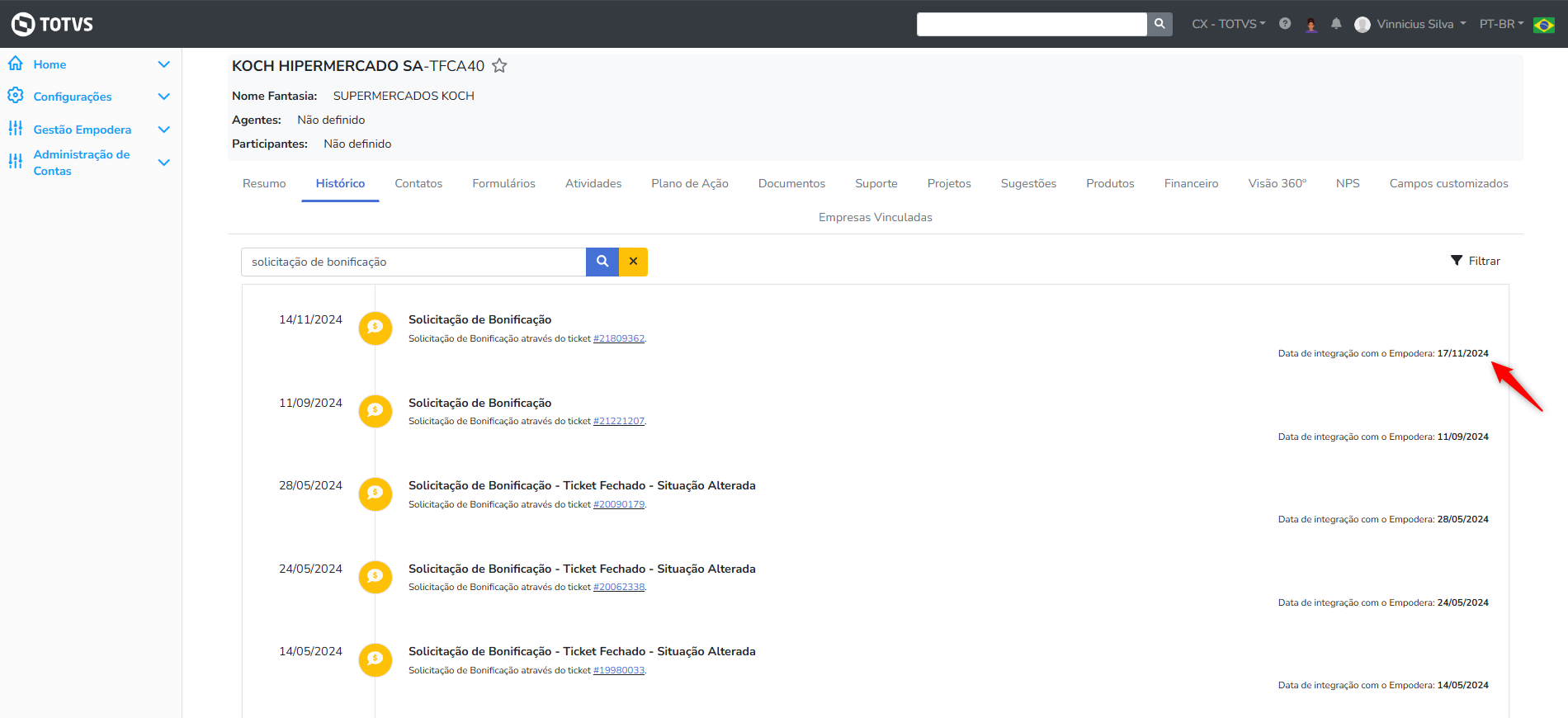The width and height of the screenshot is (1568, 718).
Task: Mark KOCH HIPERMERCADO as favorite with star
Action: [499, 65]
